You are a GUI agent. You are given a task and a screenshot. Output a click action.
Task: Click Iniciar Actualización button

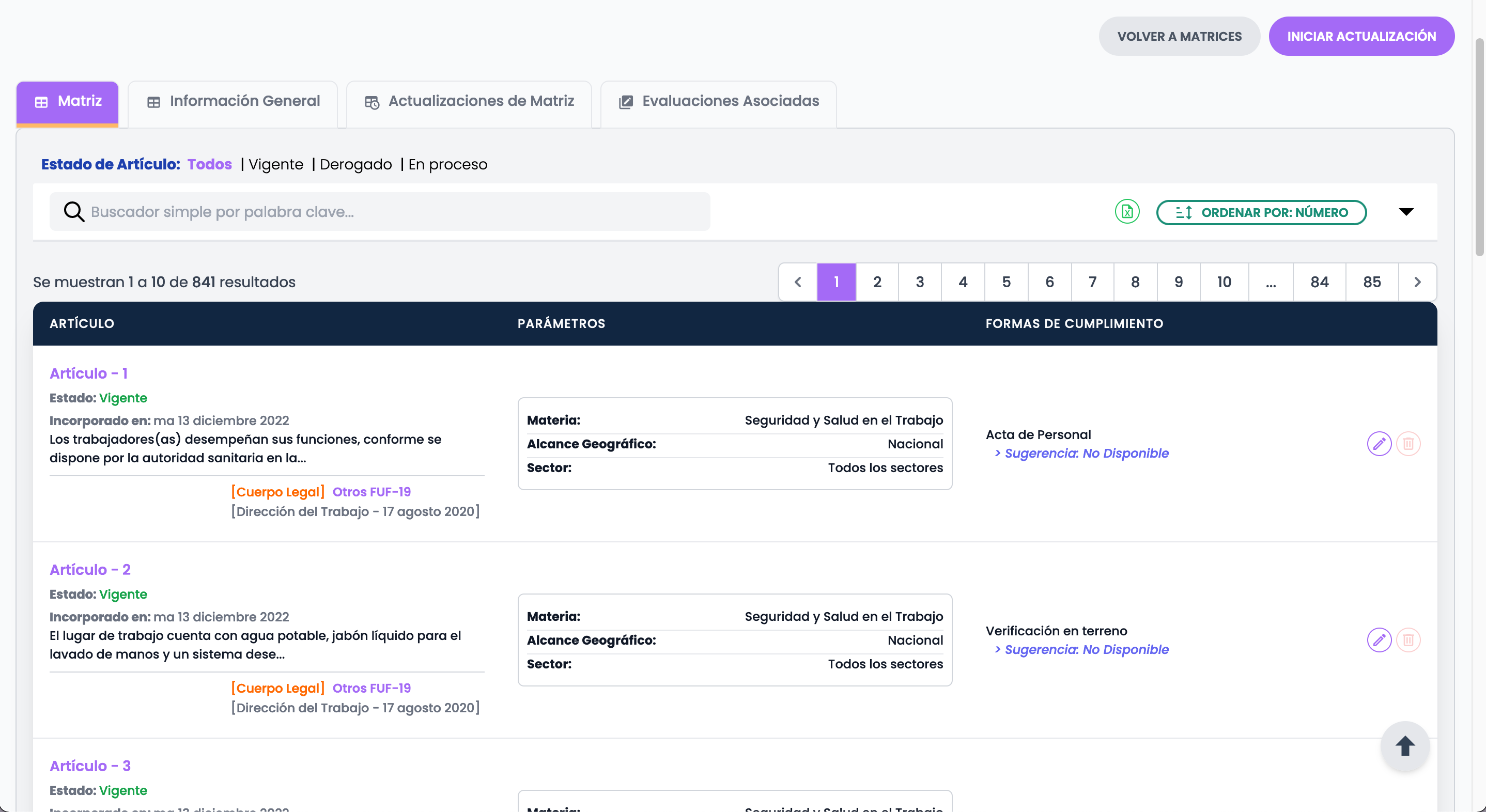pos(1361,36)
